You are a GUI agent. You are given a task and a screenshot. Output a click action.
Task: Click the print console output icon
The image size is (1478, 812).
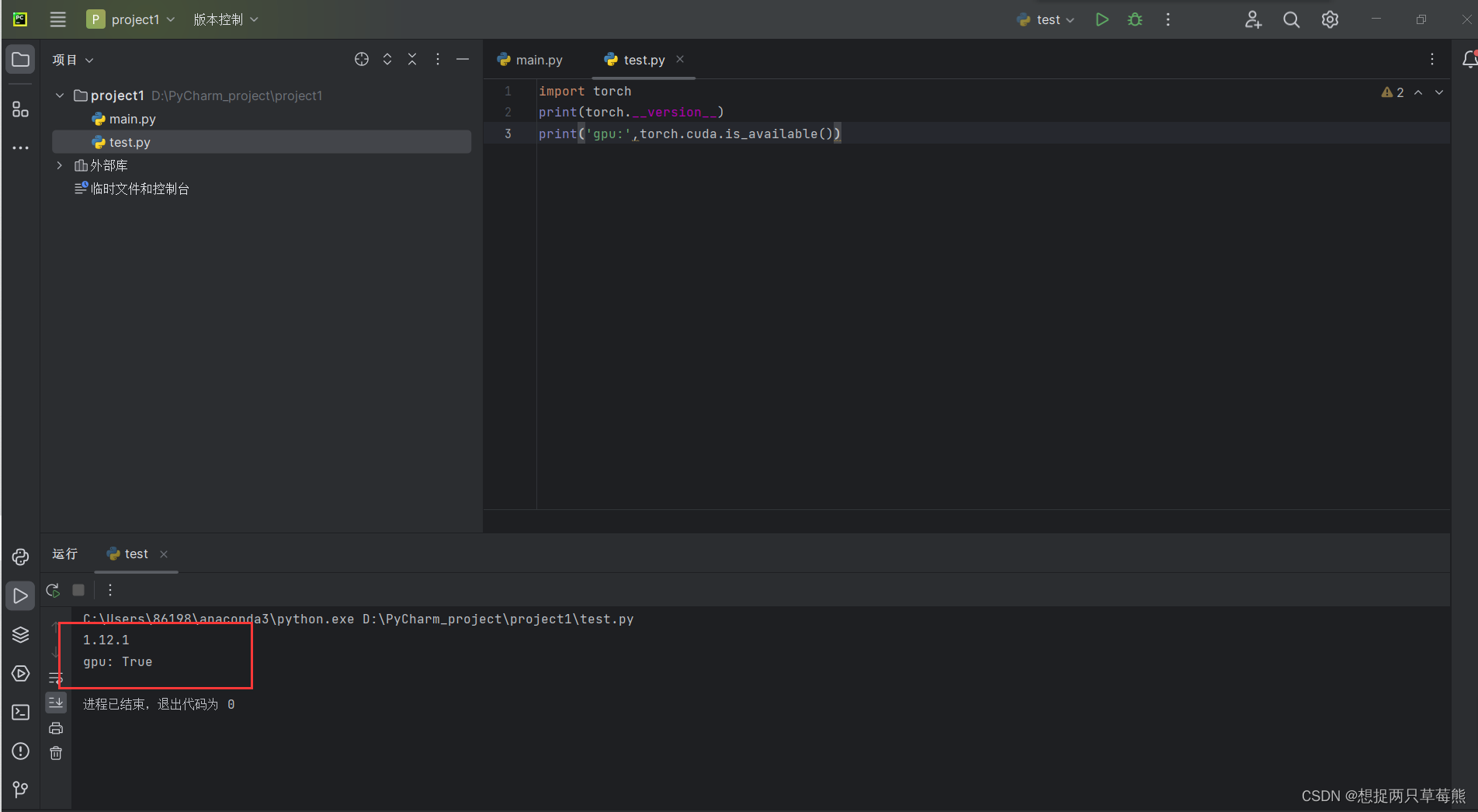click(x=55, y=728)
